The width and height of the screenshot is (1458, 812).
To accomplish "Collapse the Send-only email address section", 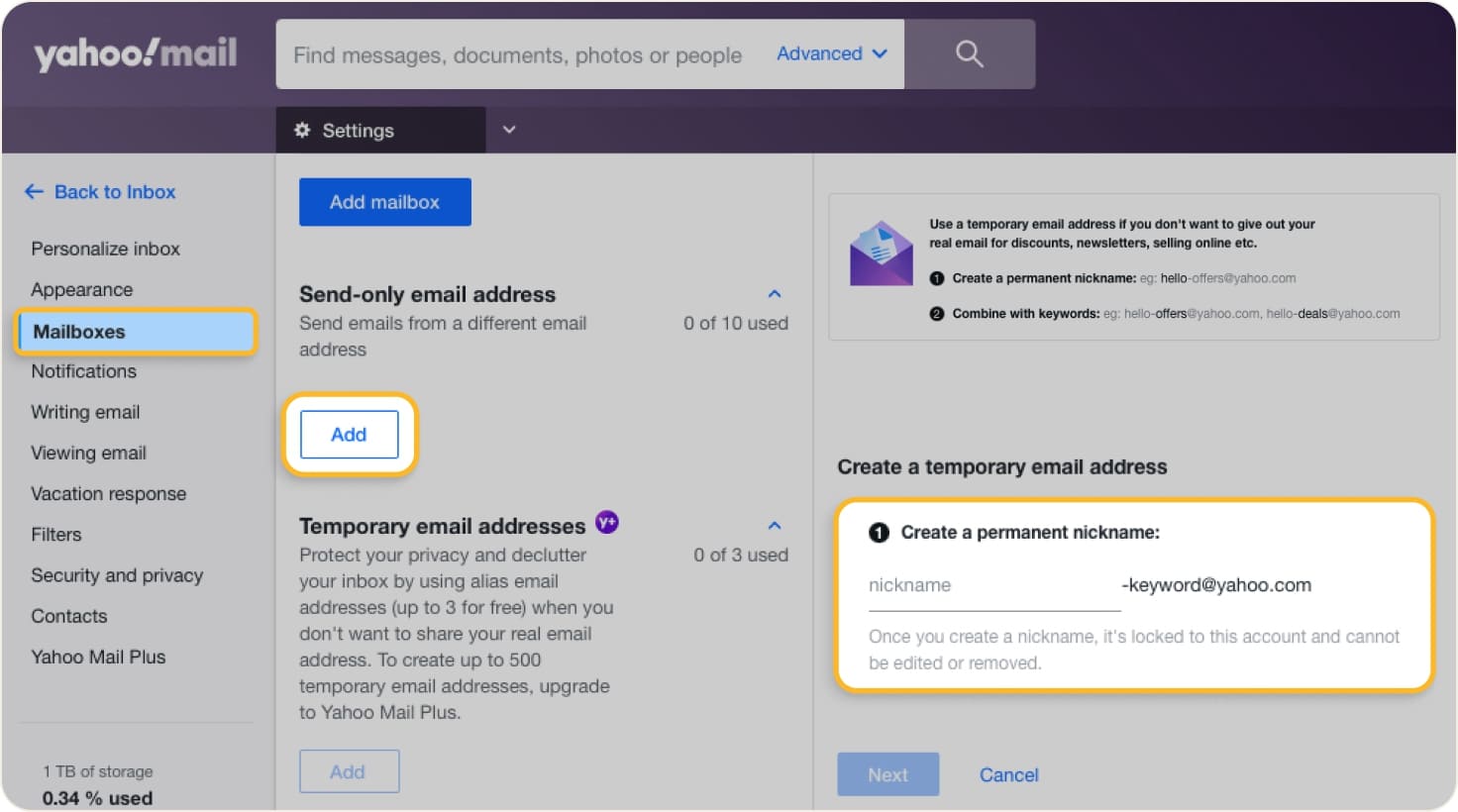I will [x=774, y=293].
